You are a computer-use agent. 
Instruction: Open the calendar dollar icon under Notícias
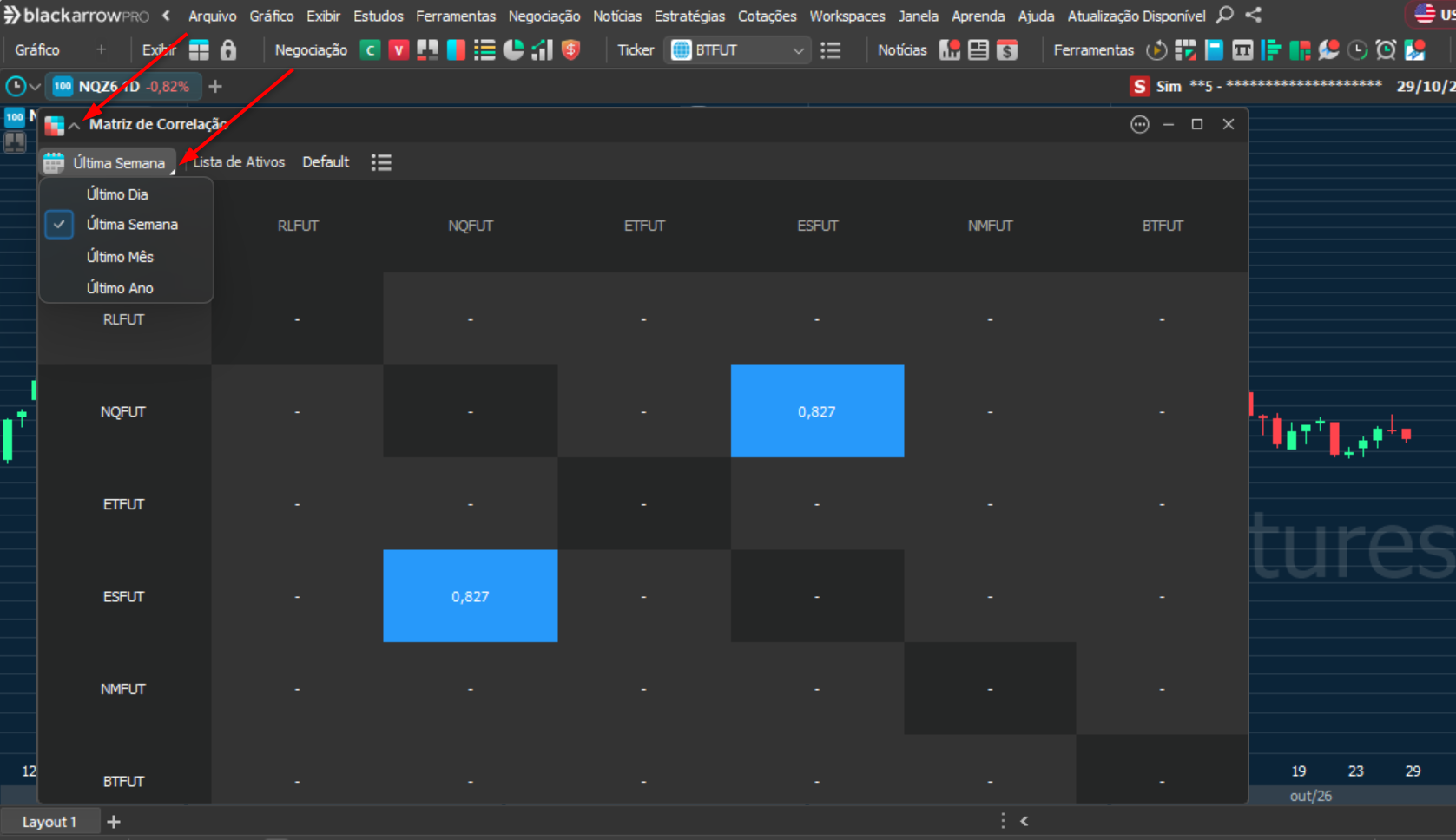coord(1007,50)
